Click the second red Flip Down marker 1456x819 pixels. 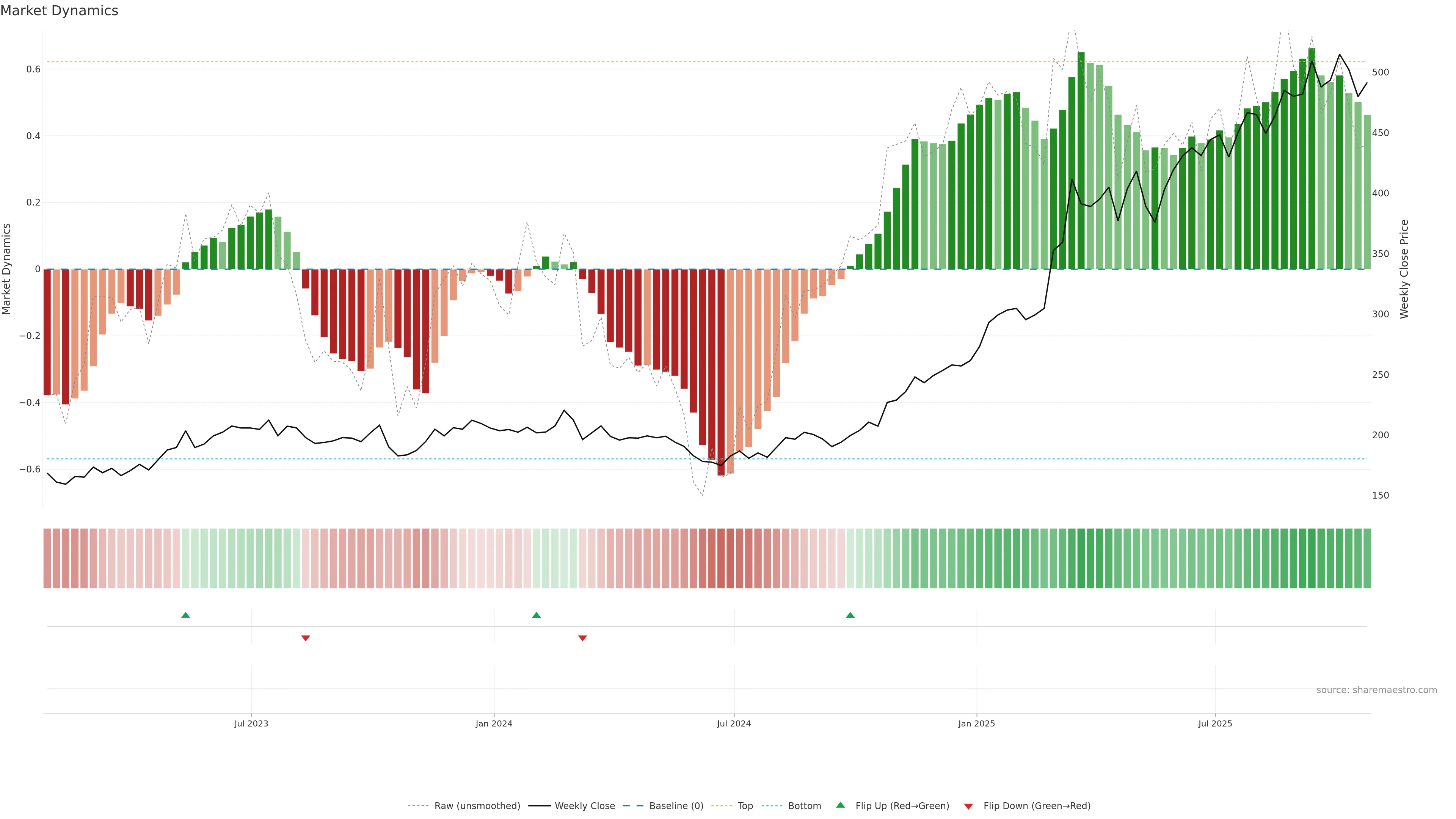pos(583,638)
